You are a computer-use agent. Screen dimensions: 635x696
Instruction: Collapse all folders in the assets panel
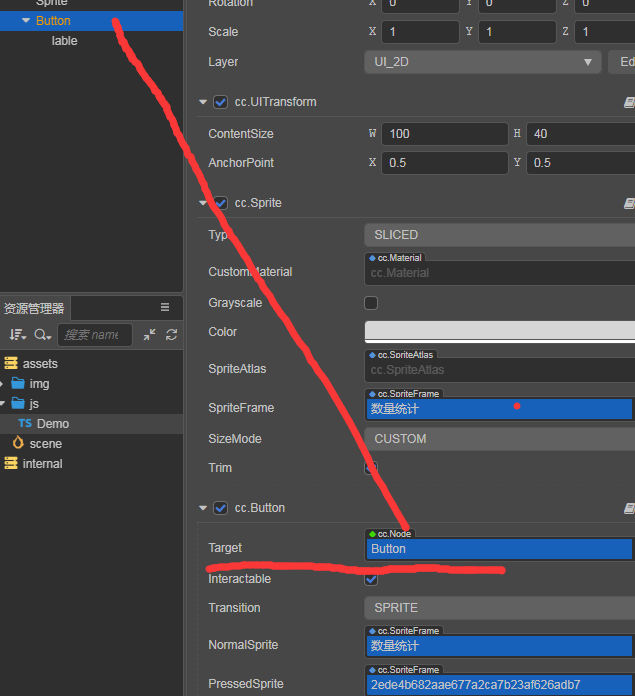click(x=149, y=335)
